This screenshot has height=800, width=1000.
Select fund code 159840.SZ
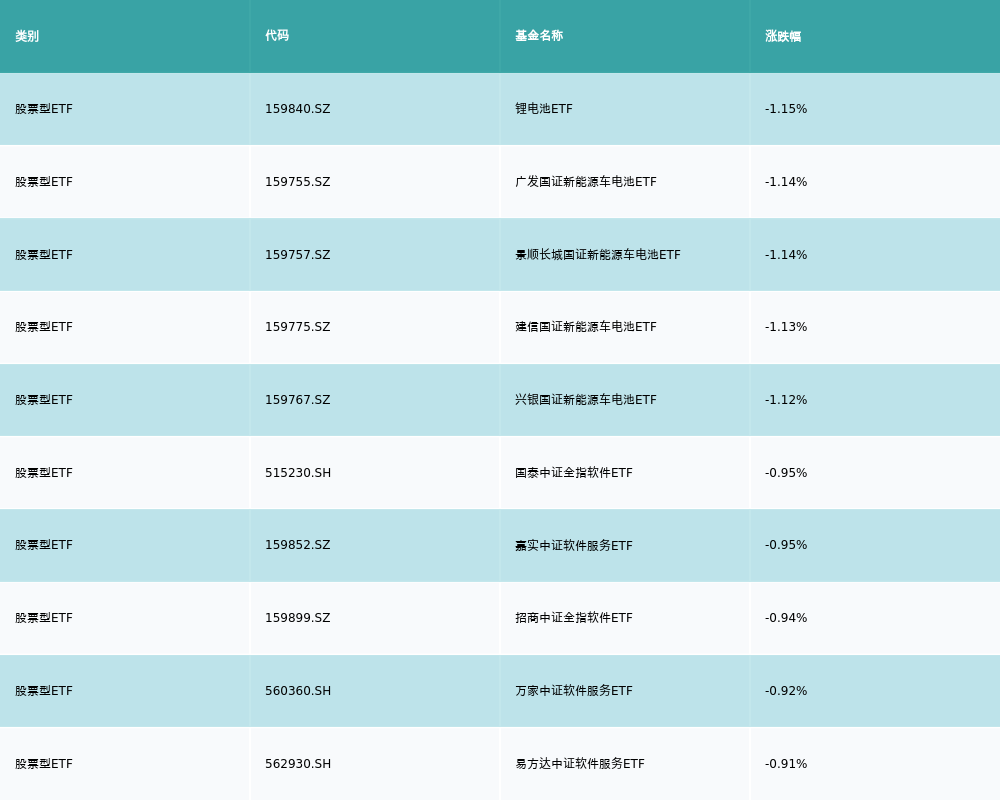tap(297, 109)
